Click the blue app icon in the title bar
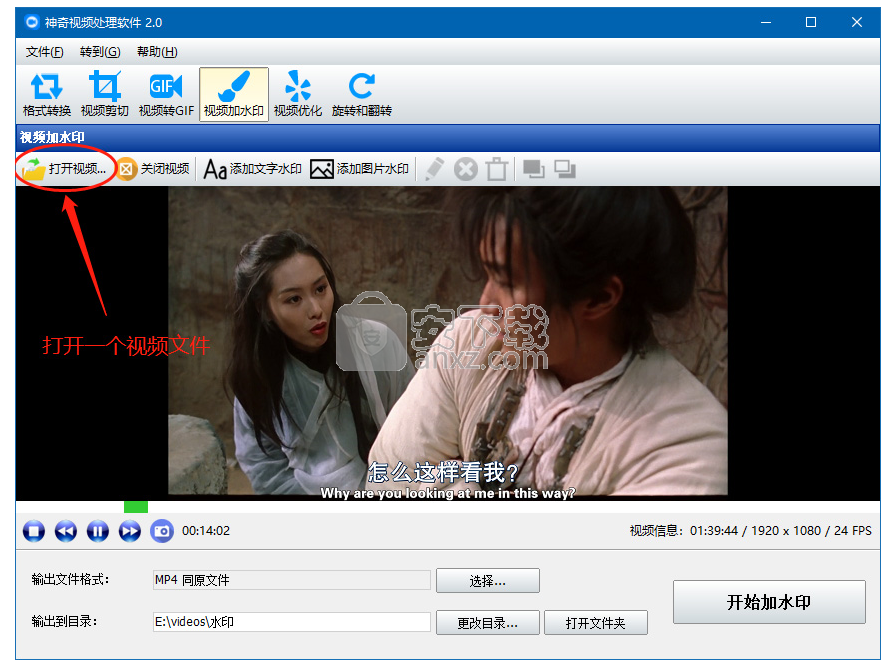 click(32, 23)
